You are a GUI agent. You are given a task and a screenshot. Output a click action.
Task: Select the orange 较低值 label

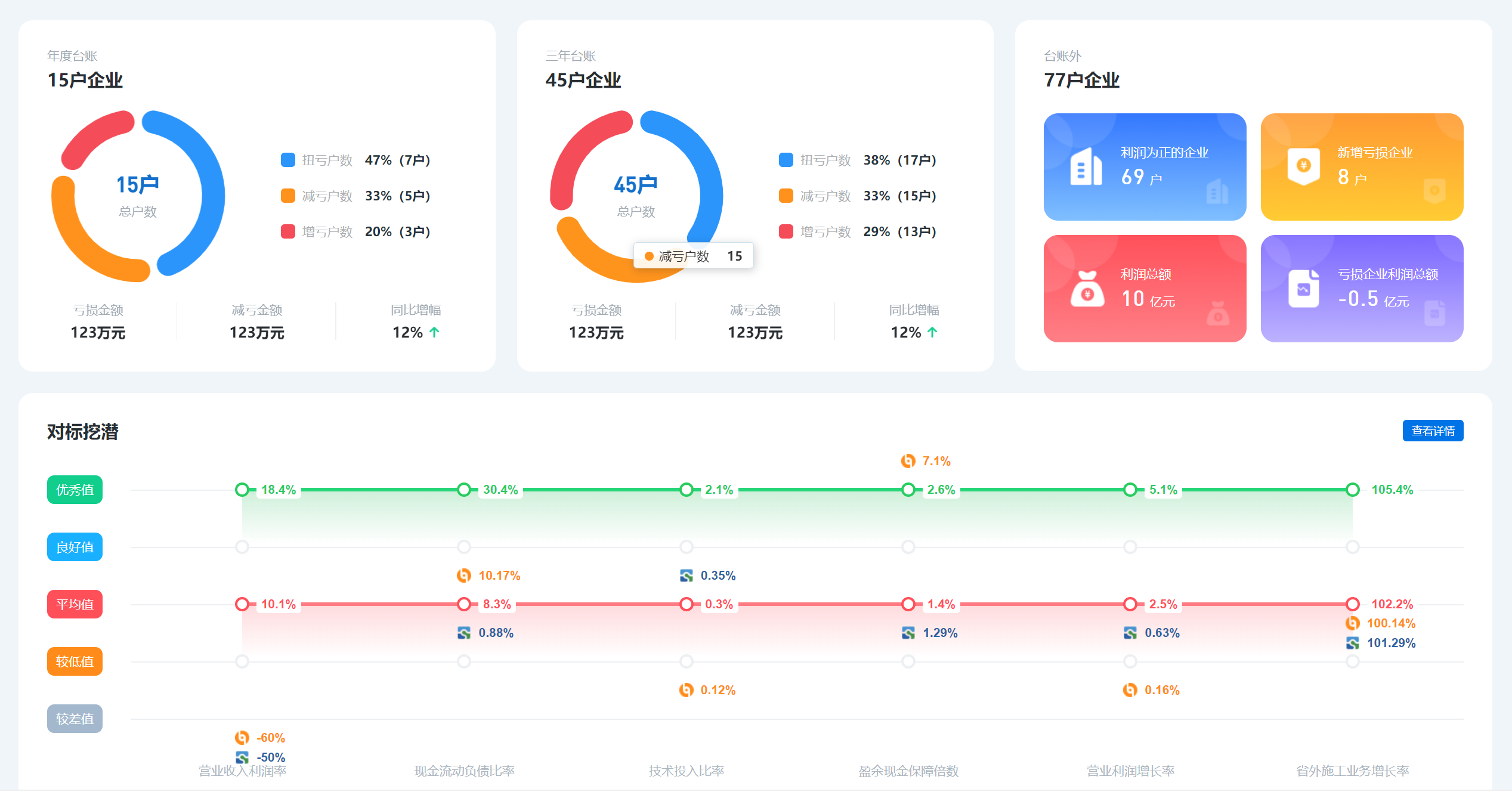[x=75, y=661]
